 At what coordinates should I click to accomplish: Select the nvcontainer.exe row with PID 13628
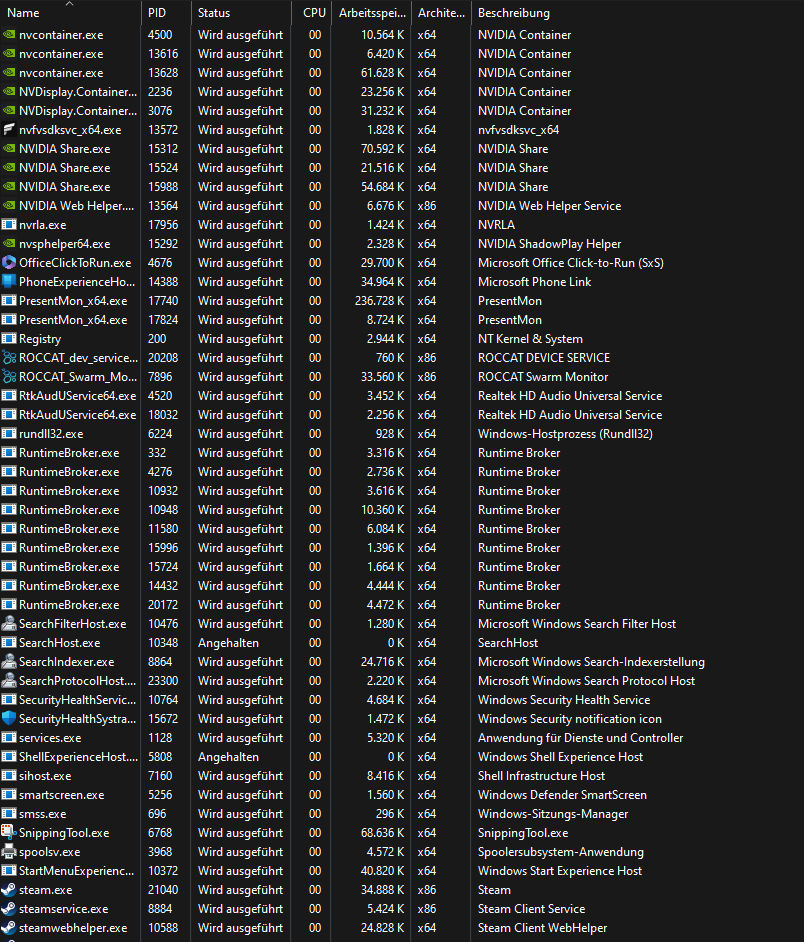(x=402, y=73)
